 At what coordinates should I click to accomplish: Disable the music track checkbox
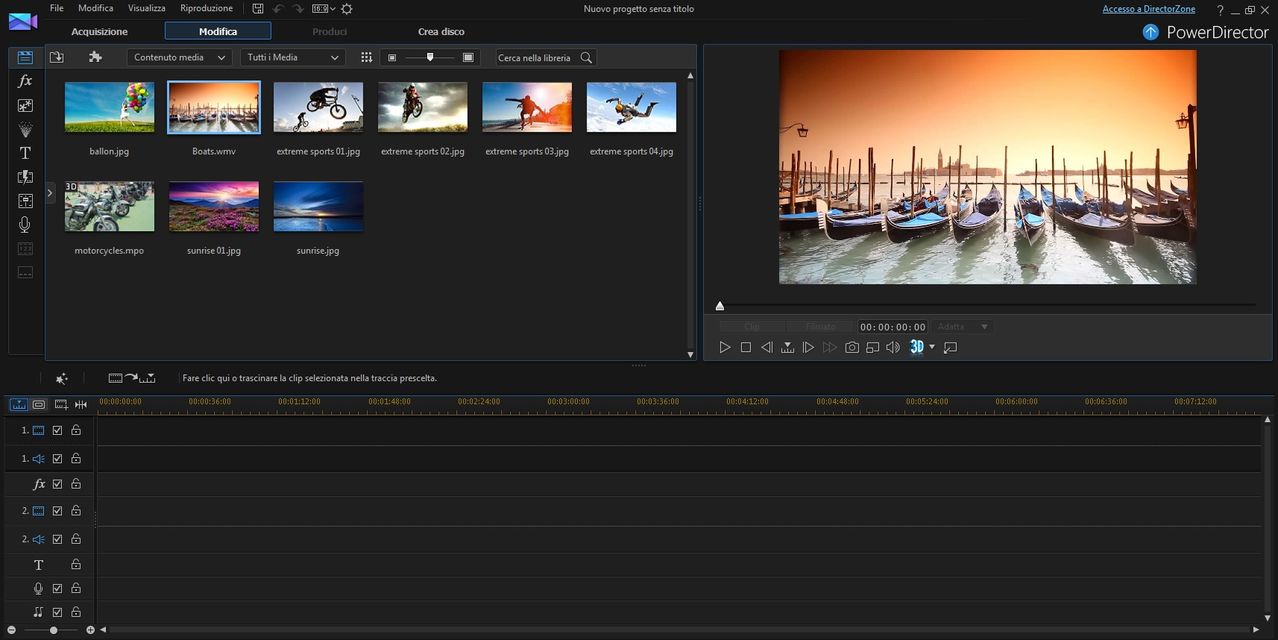tap(57, 612)
